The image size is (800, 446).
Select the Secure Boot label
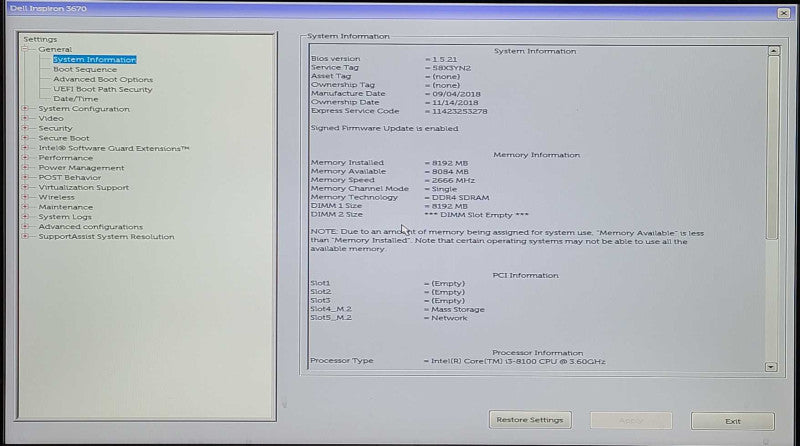(64, 138)
